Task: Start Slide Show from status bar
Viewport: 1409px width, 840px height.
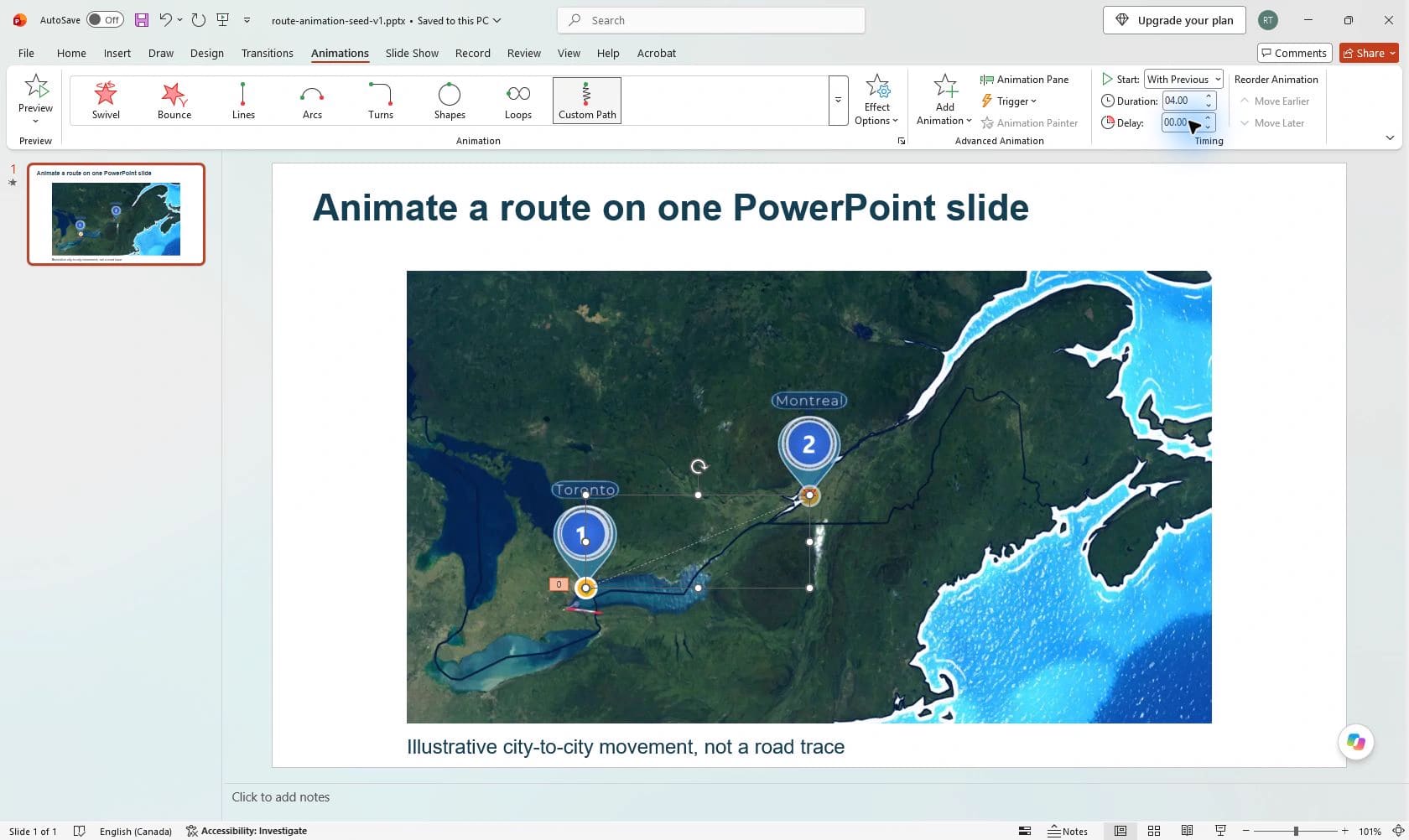Action: point(1220,831)
